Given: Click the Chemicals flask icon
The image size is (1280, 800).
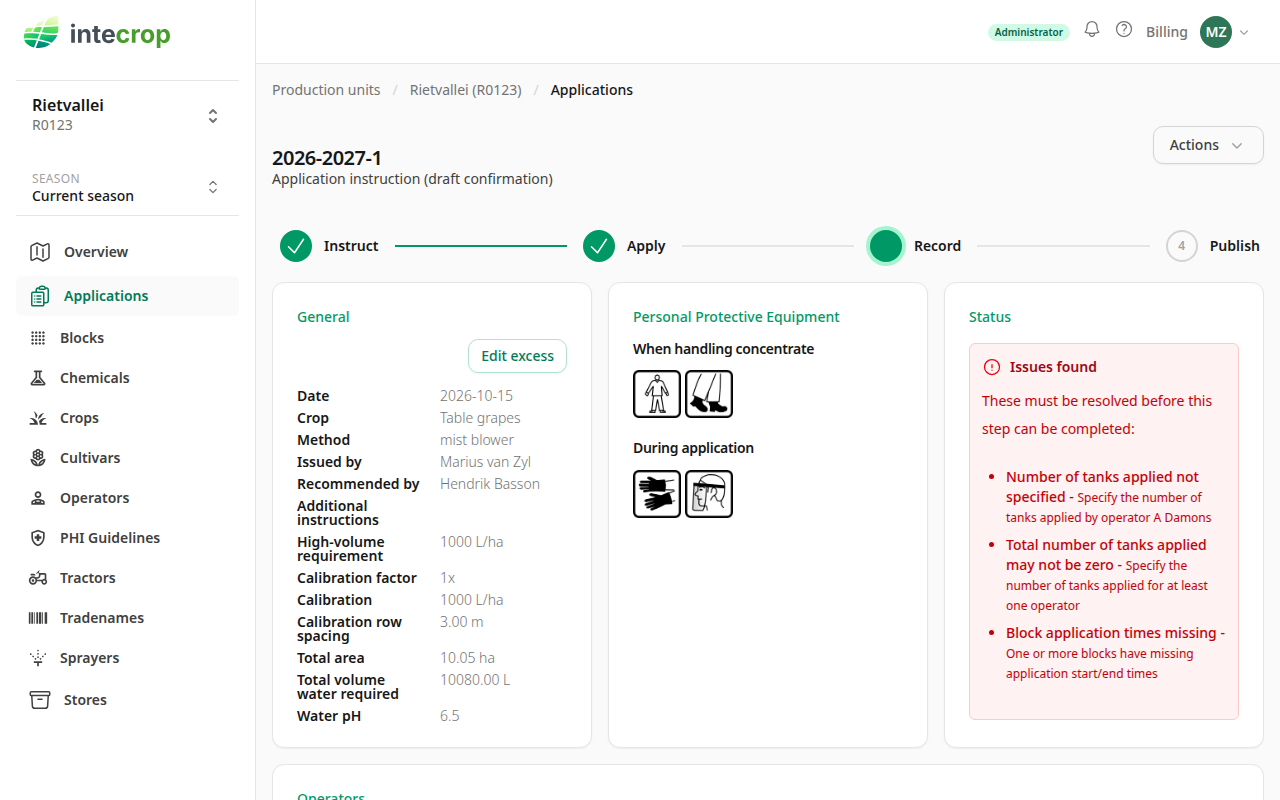Looking at the screenshot, I should 38,378.
